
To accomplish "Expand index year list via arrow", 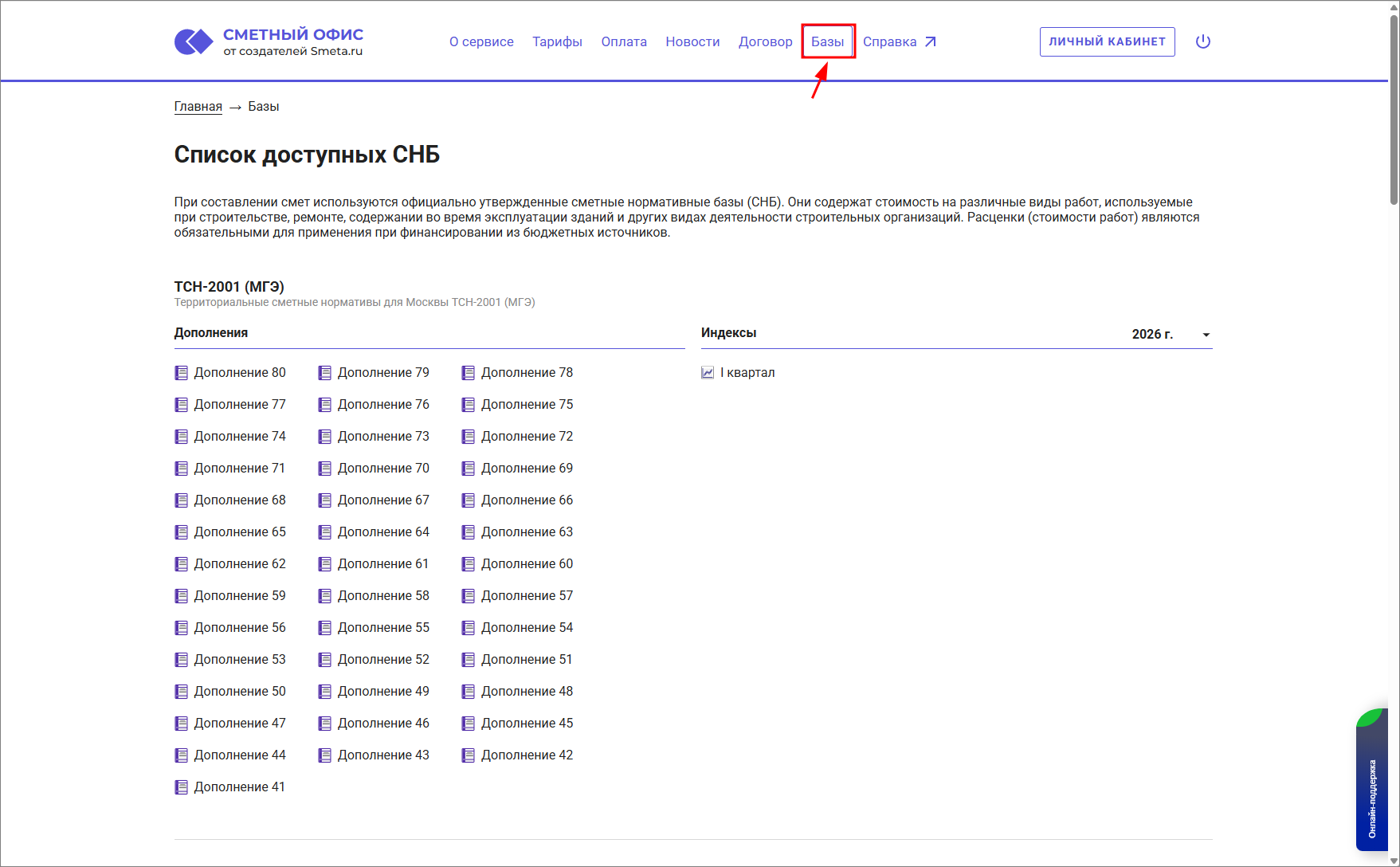I will [x=1206, y=335].
